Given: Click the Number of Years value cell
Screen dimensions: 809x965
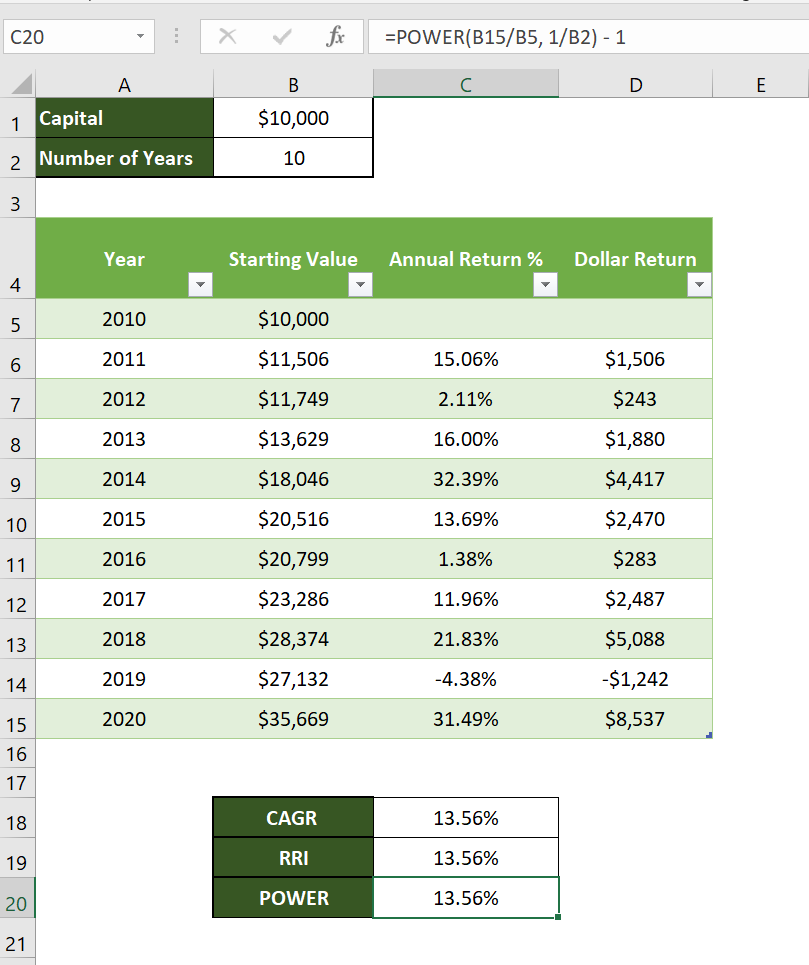Looking at the screenshot, I should 292,157.
